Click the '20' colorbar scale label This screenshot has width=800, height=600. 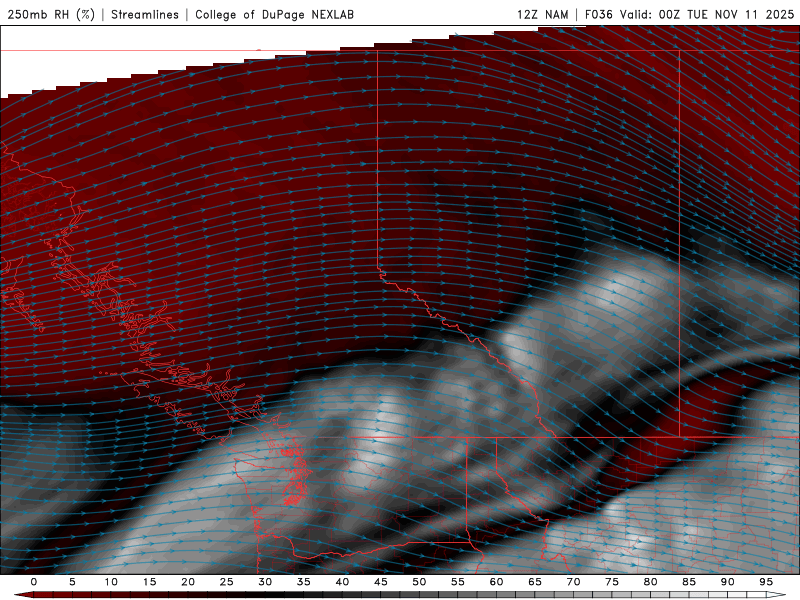[x=188, y=582]
